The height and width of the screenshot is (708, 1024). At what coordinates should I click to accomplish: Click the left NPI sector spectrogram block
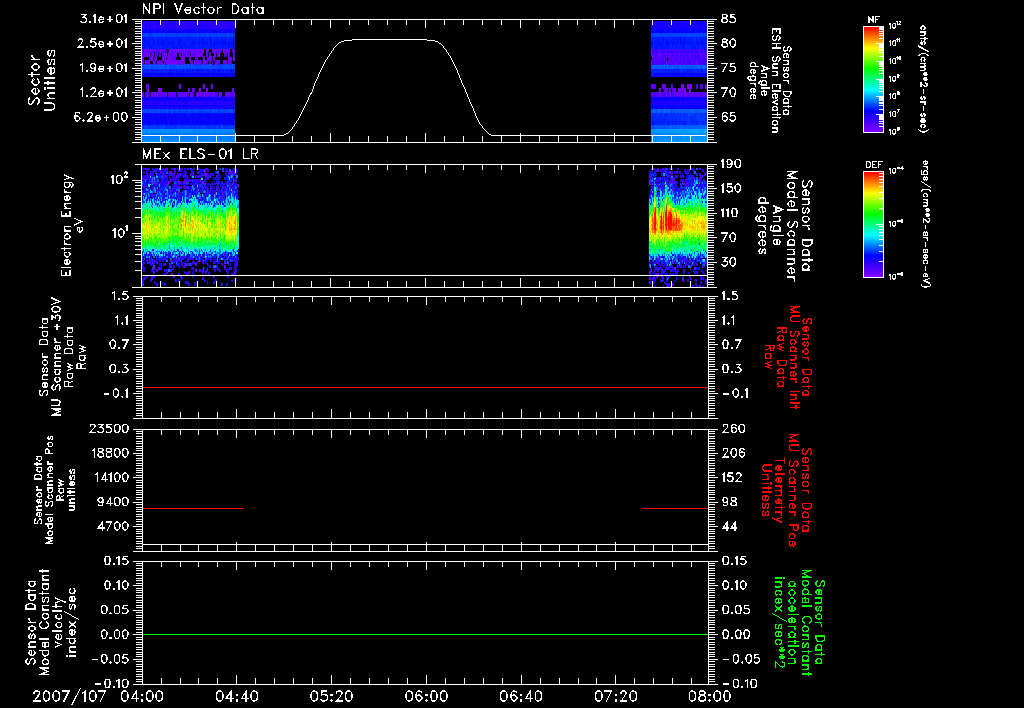188,80
